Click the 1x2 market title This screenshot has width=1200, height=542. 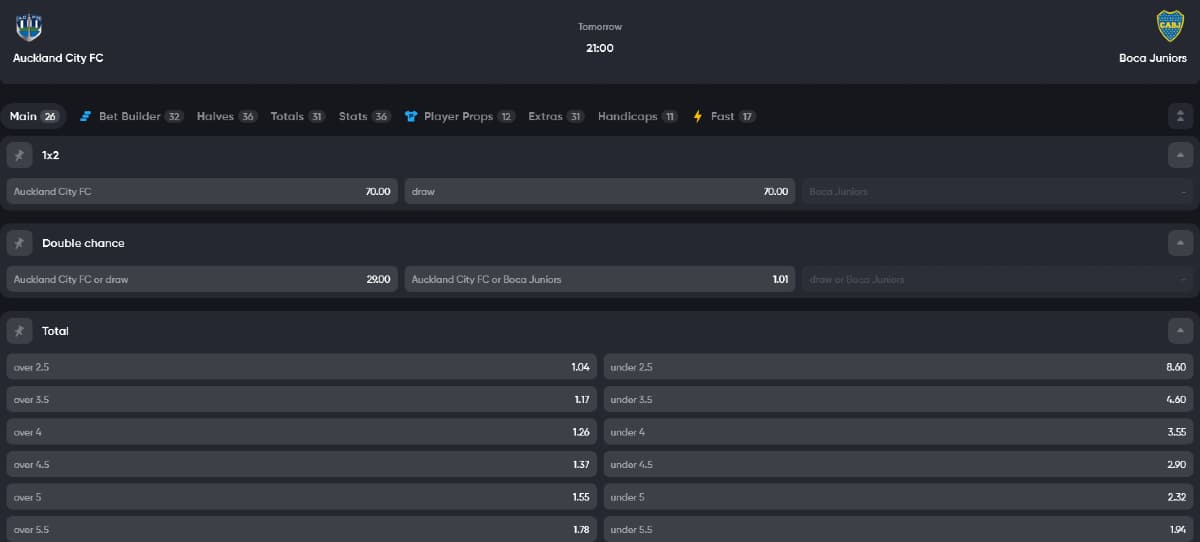coord(50,155)
